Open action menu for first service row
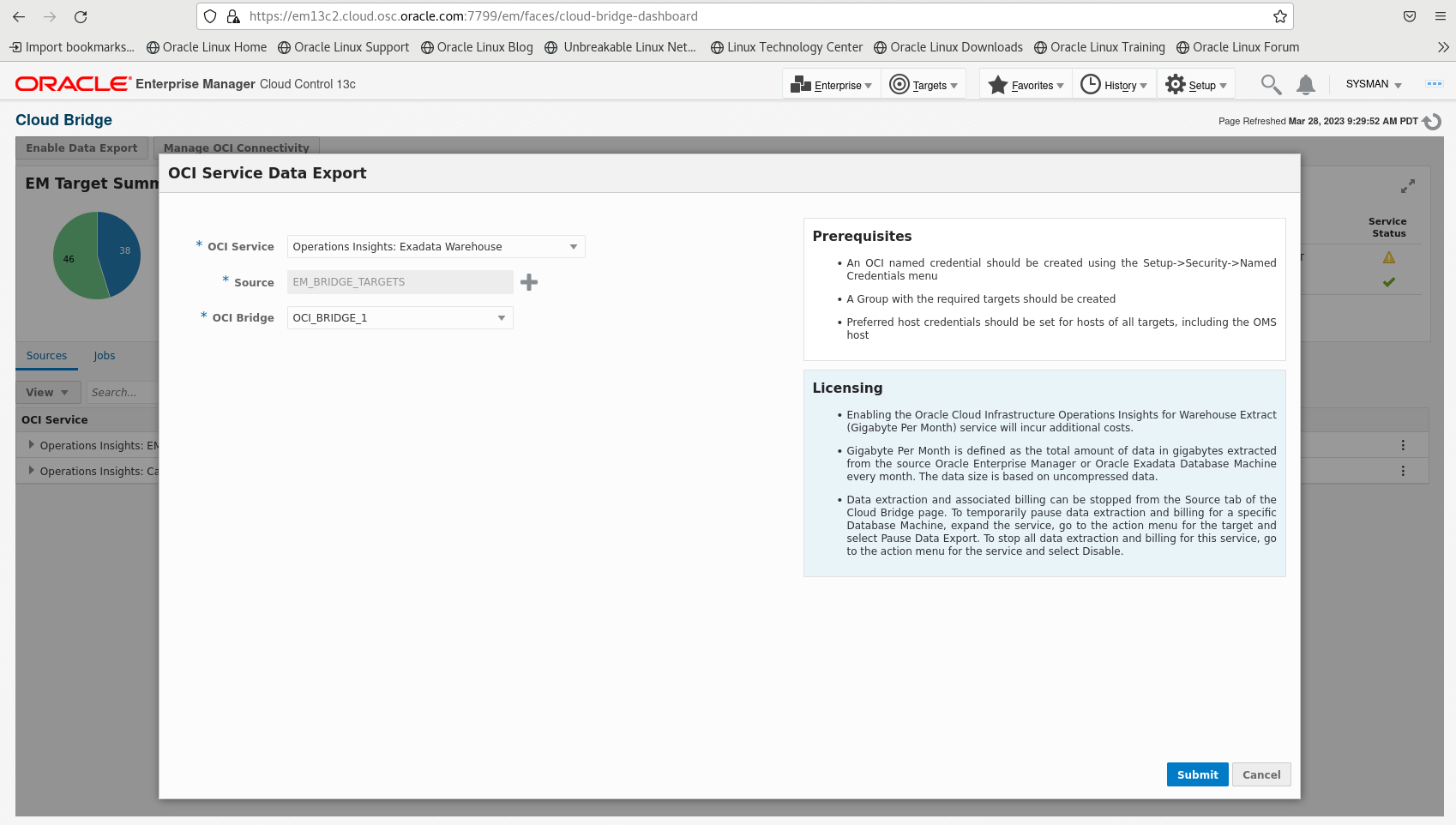The width and height of the screenshot is (1456, 825). coord(1403,445)
